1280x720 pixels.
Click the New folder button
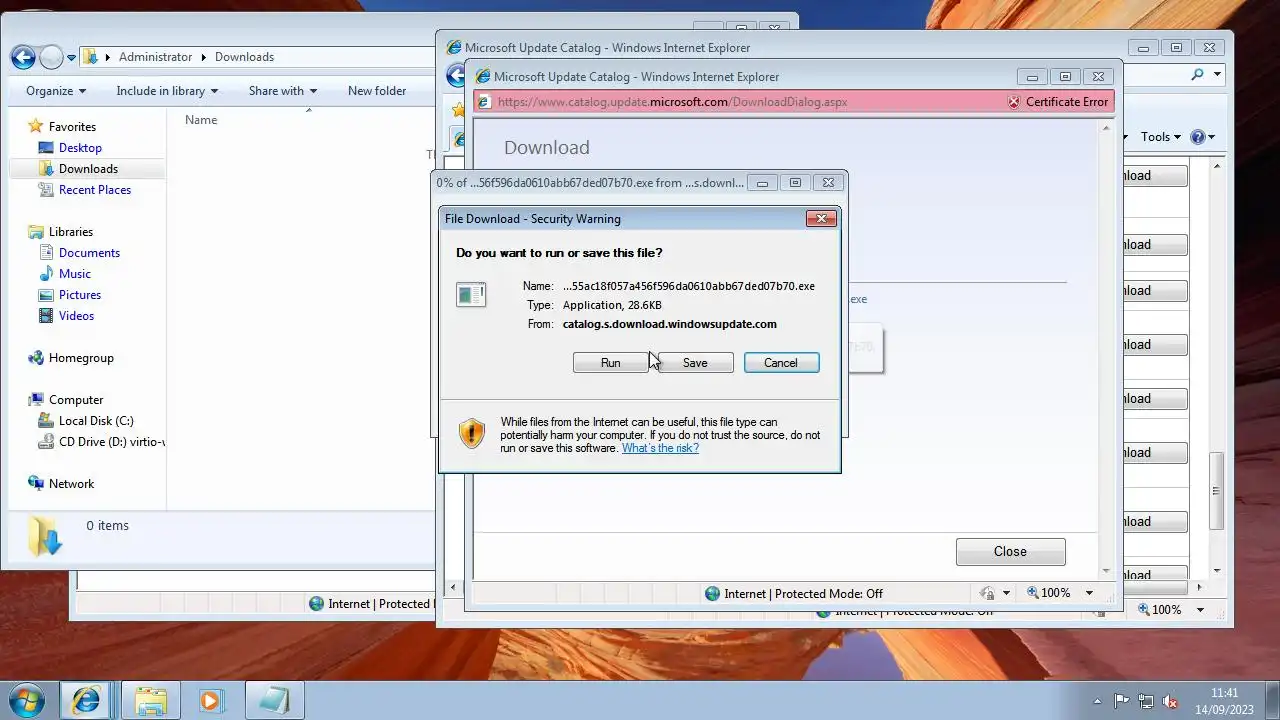(377, 91)
